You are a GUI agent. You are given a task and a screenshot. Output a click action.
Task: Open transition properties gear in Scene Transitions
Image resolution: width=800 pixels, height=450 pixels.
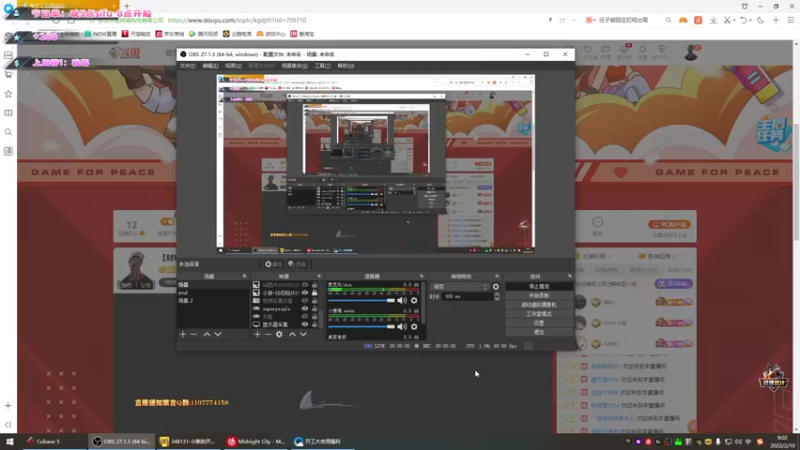[x=495, y=287]
